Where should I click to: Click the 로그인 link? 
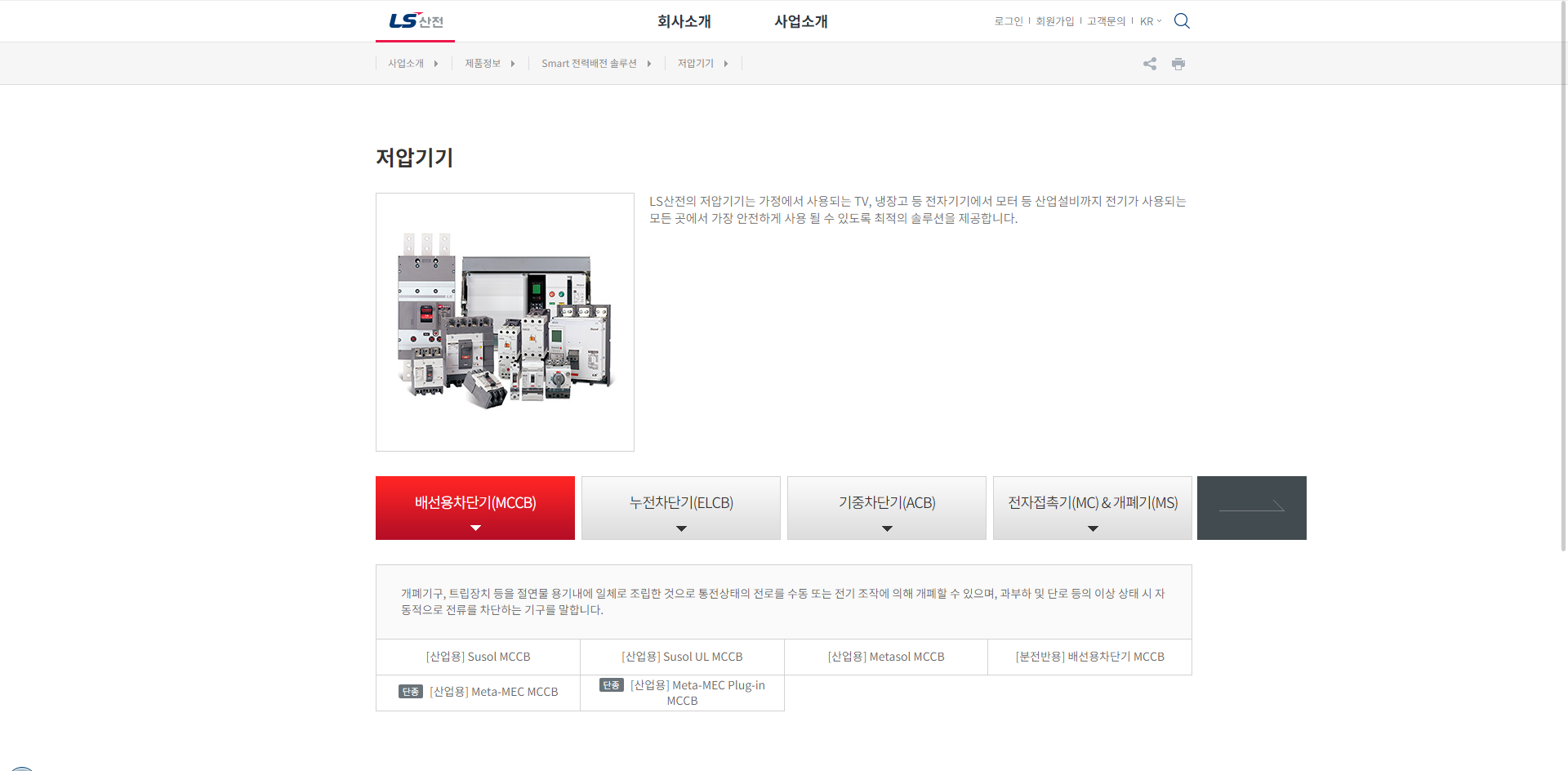click(1008, 21)
